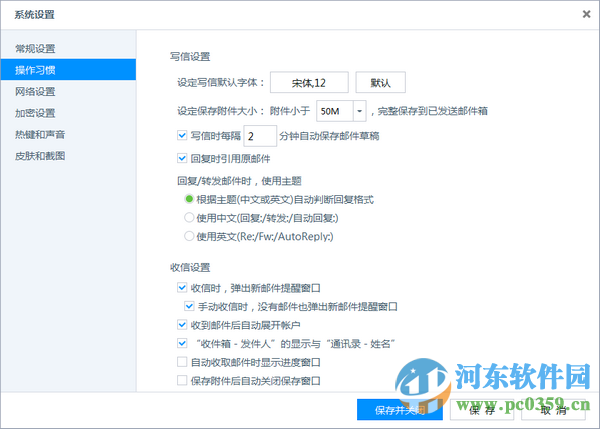The height and width of the screenshot is (429, 600).
Task: Toggle 回复时引用原邮件 checkbox
Action: (182, 158)
